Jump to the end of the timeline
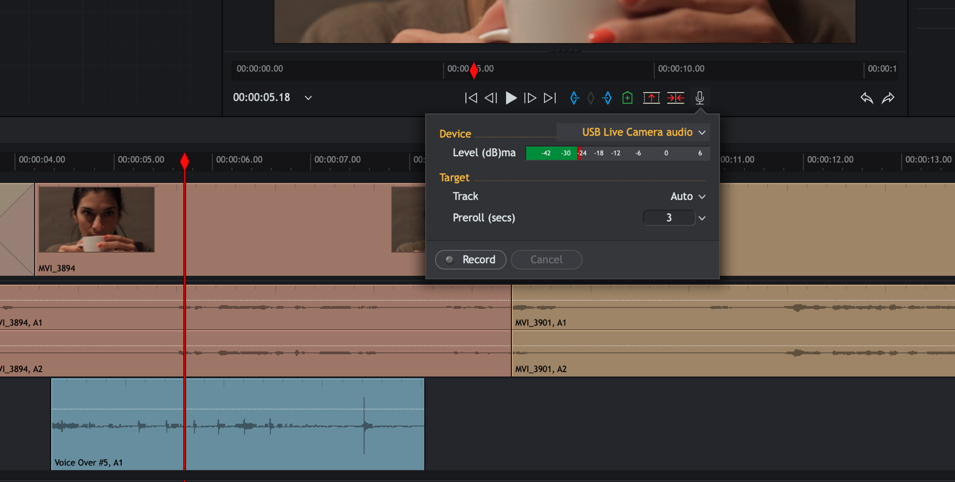 click(x=550, y=98)
